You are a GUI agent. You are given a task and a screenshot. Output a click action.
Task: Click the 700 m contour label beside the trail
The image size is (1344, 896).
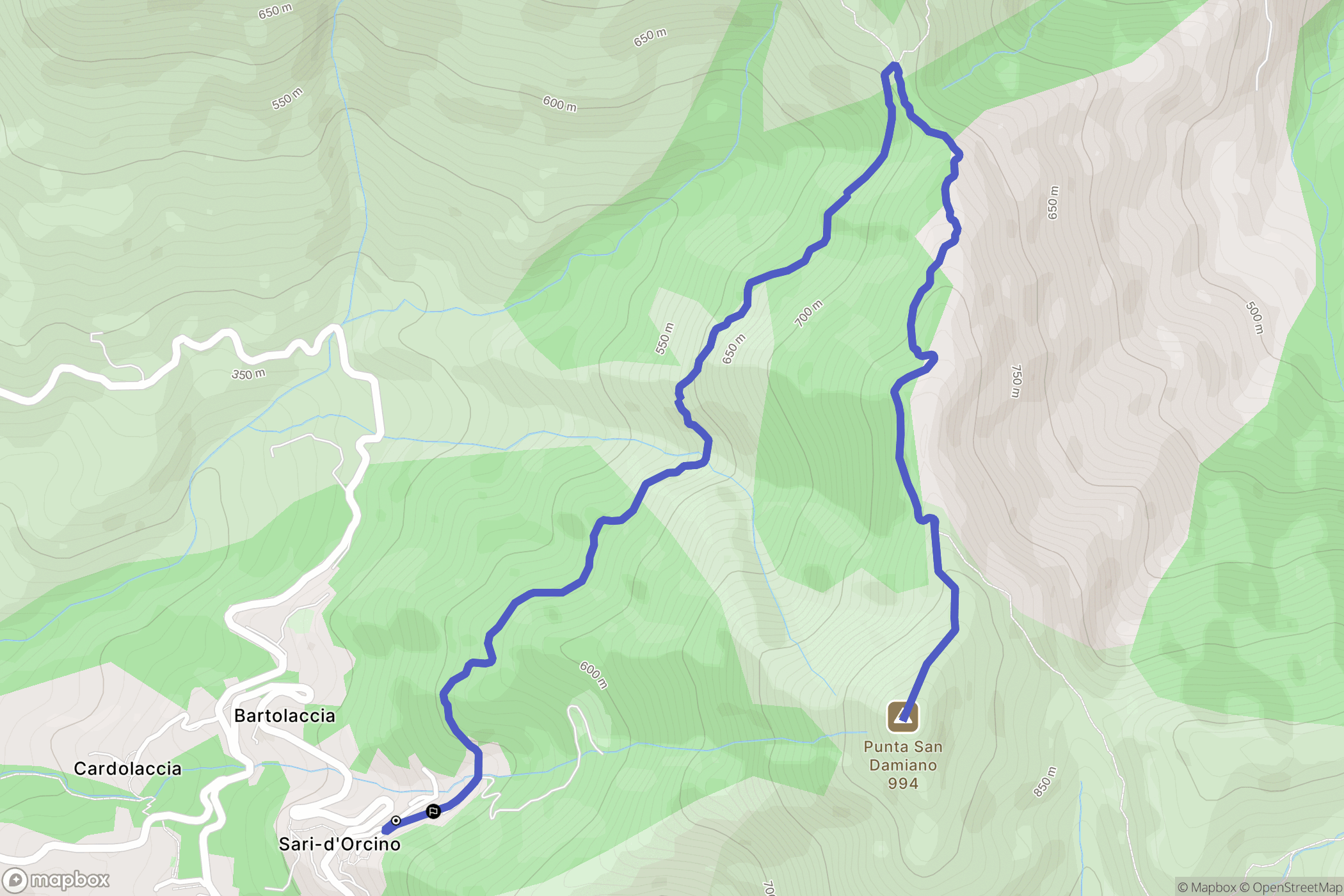coord(808,313)
